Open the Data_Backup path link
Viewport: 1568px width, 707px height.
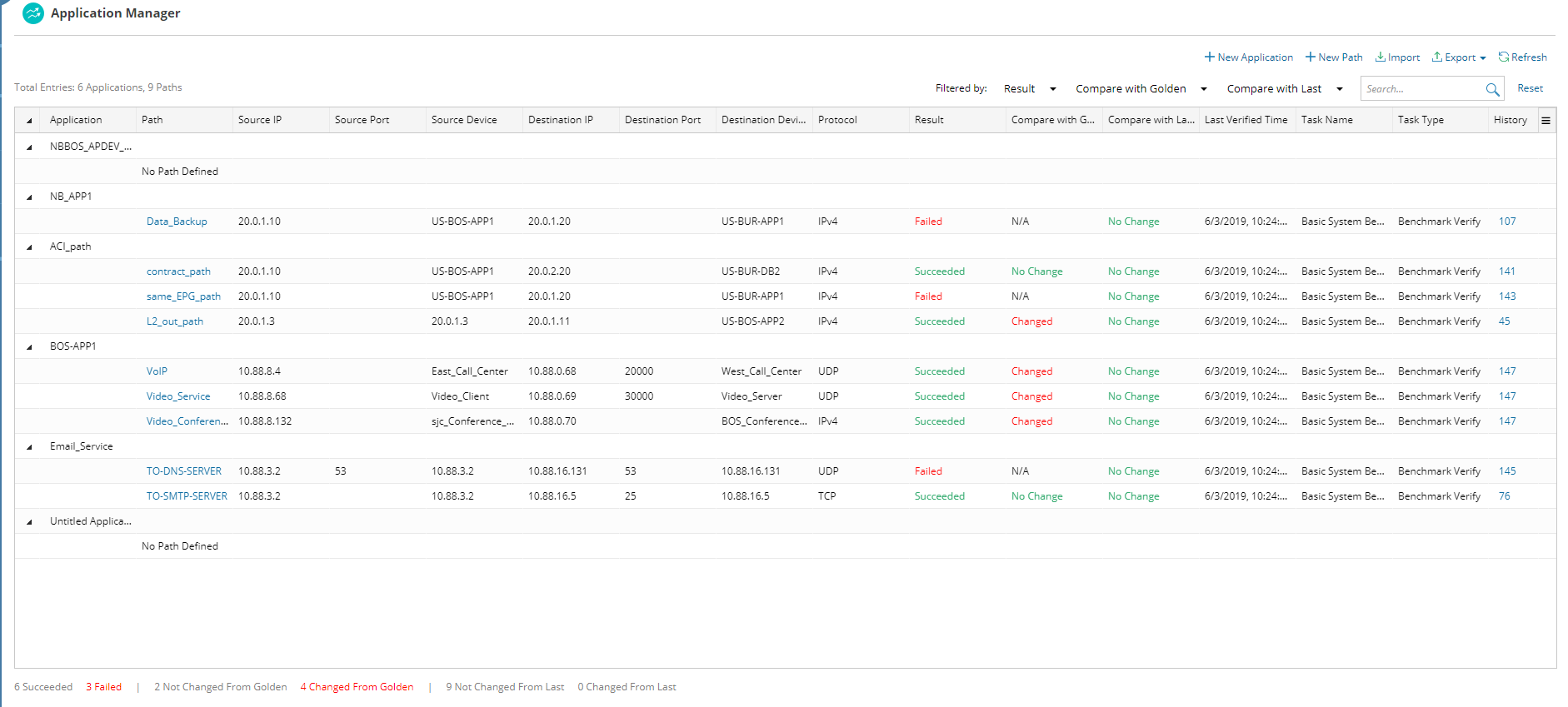click(177, 222)
